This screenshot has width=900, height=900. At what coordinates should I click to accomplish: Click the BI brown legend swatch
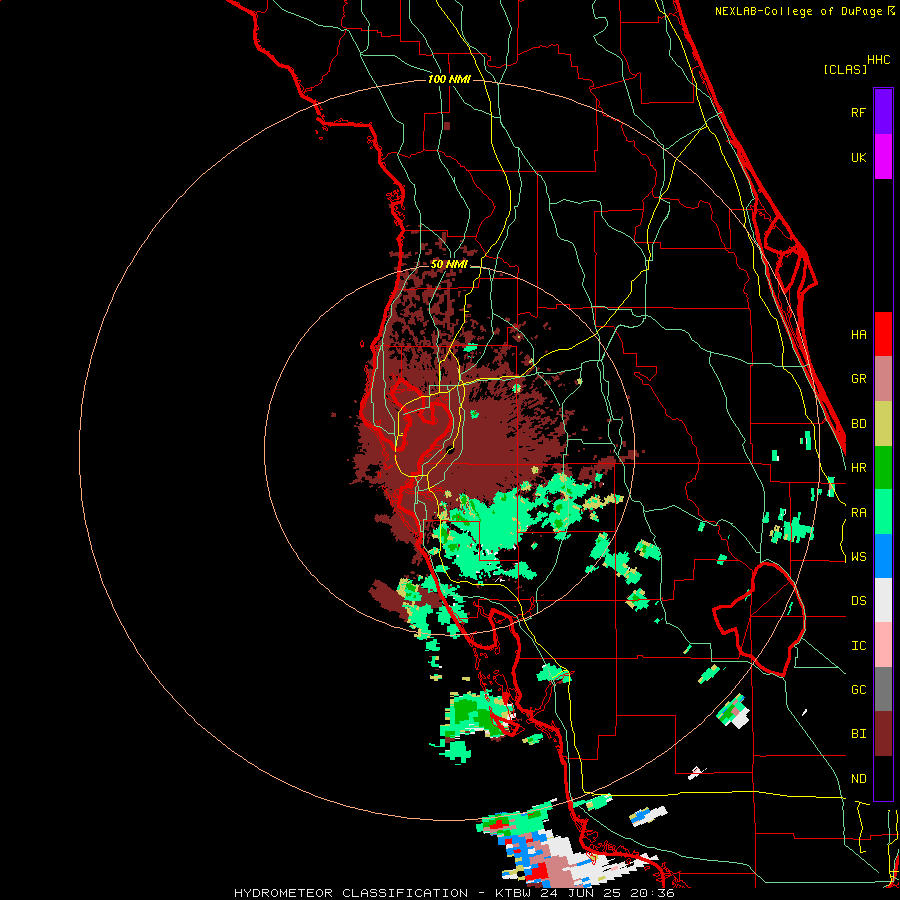click(x=883, y=734)
